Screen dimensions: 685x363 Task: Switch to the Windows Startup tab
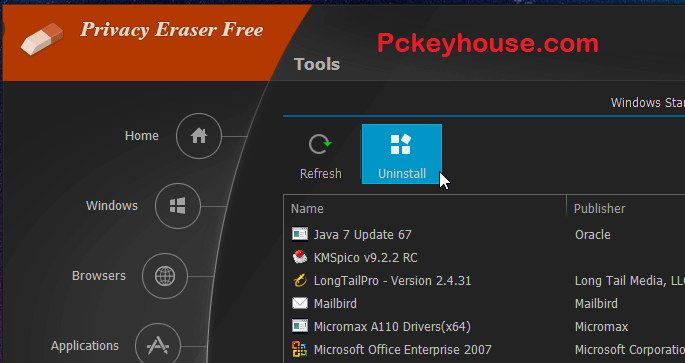click(647, 103)
